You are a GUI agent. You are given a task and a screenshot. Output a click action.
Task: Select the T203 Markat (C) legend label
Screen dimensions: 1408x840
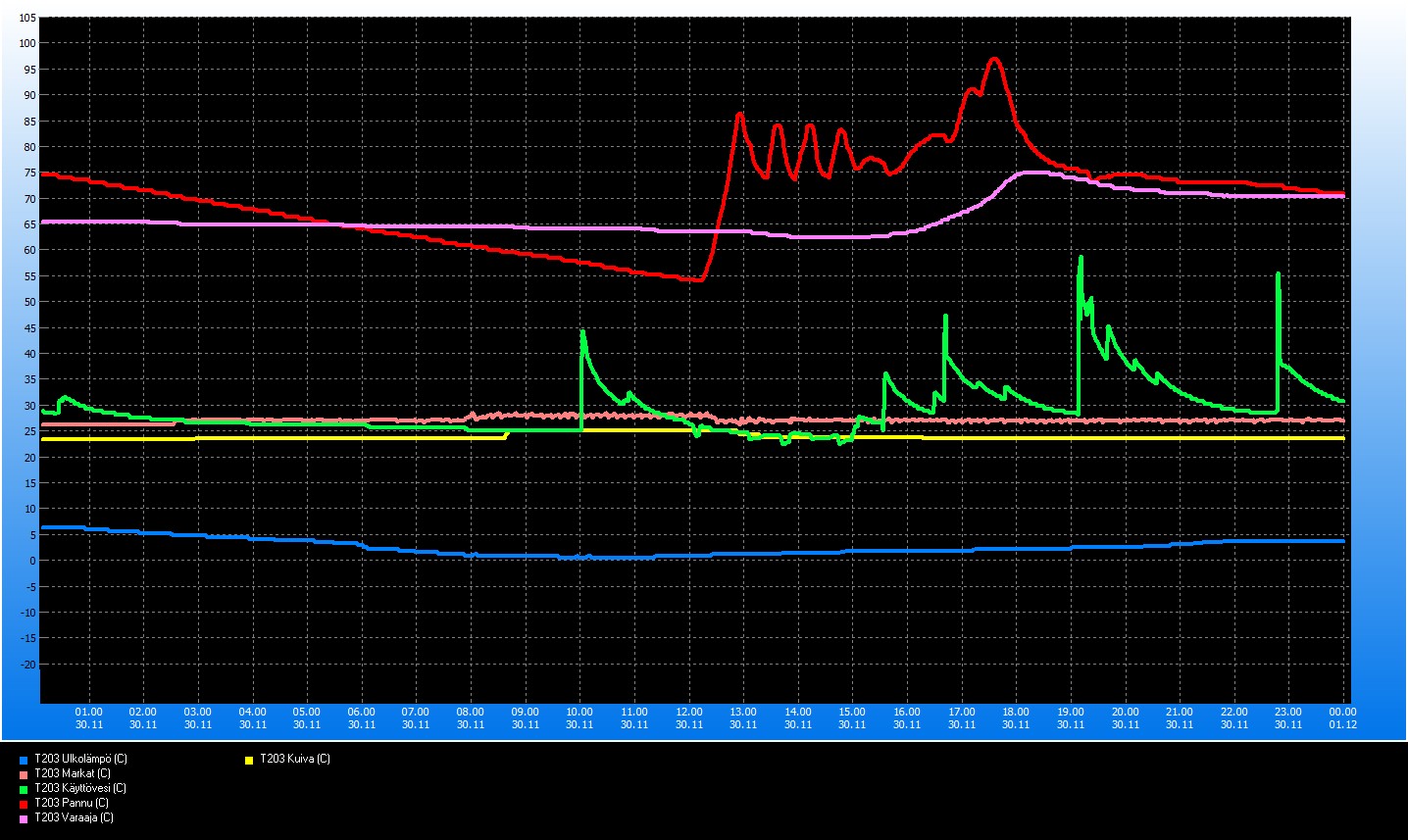coord(72,773)
